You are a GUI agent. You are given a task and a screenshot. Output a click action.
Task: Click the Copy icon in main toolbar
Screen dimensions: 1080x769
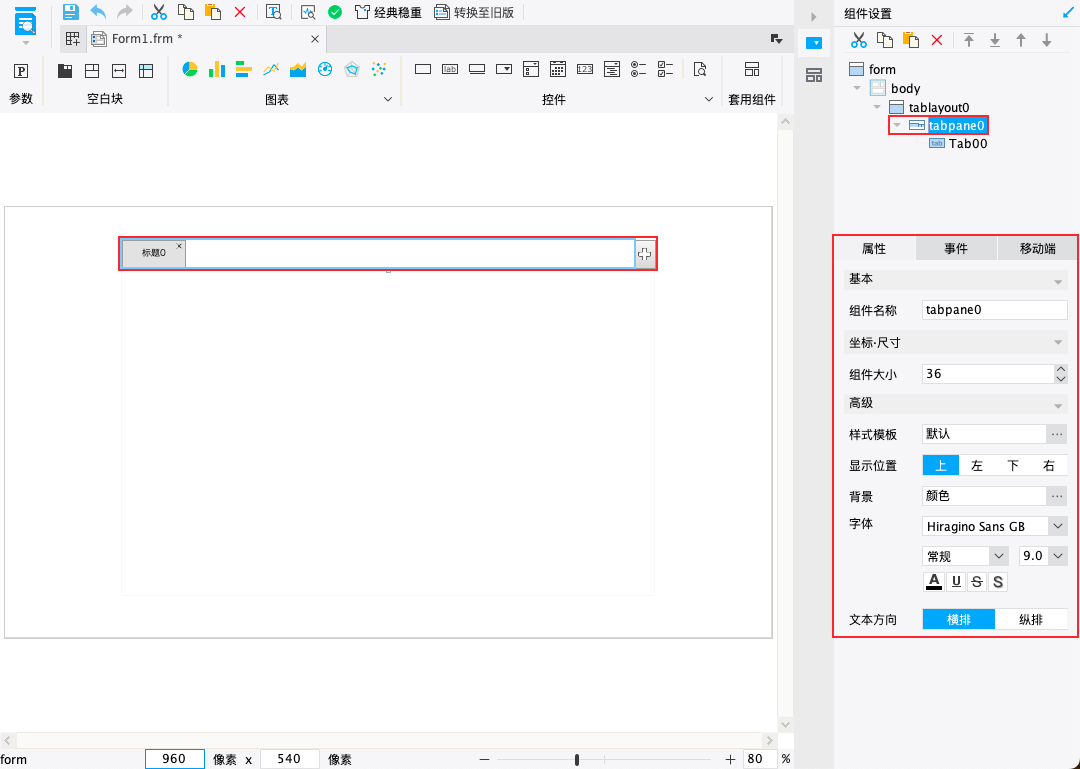[186, 12]
